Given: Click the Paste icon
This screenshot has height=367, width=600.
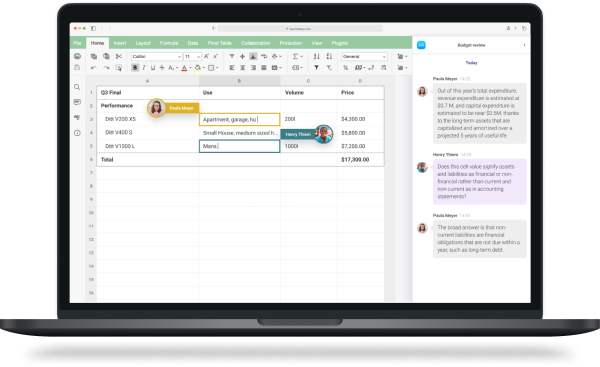Looking at the screenshot, I should tap(106, 56).
